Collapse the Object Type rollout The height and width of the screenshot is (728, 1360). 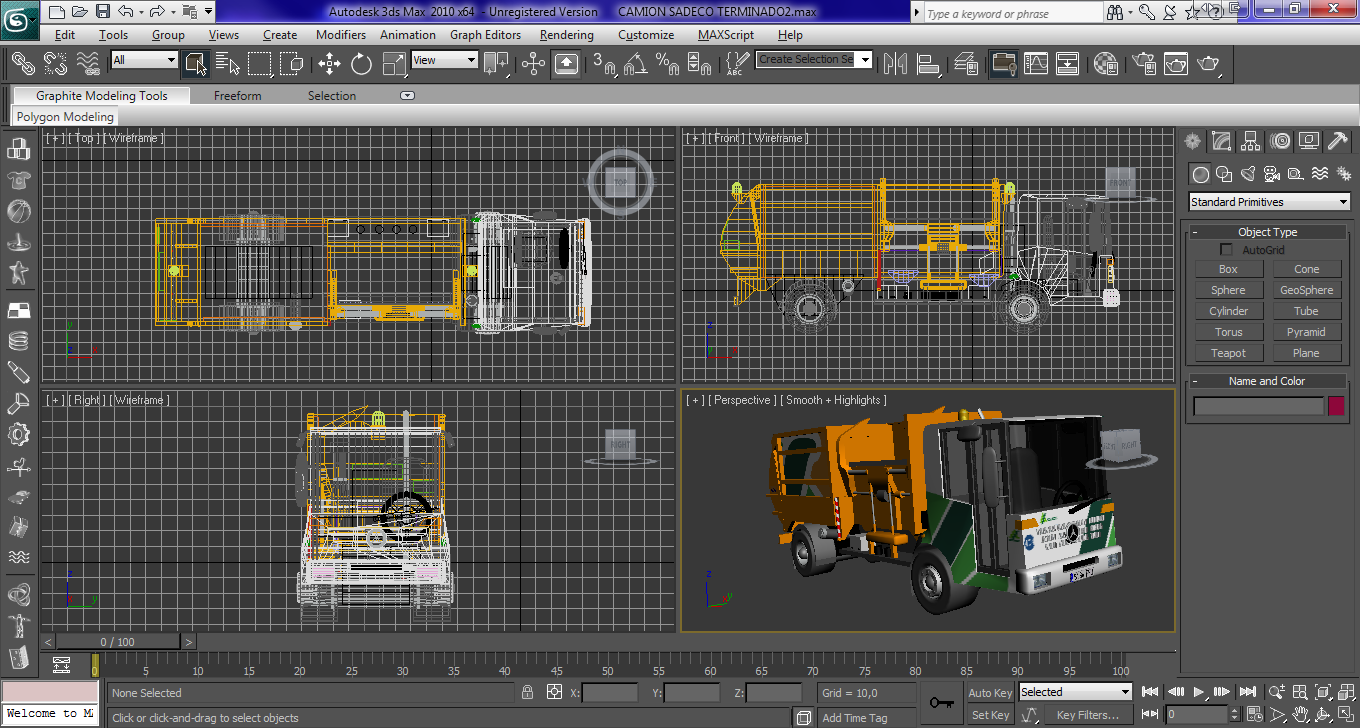click(x=1267, y=232)
